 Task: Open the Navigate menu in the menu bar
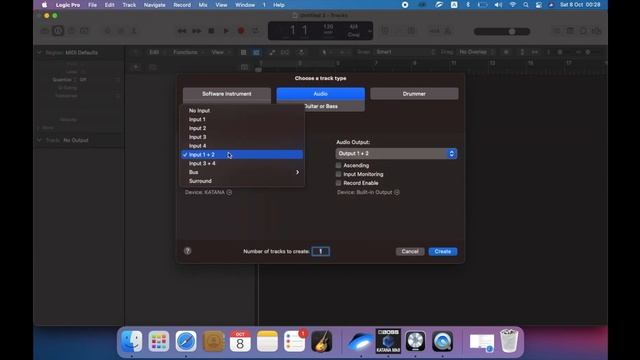tap(154, 5)
